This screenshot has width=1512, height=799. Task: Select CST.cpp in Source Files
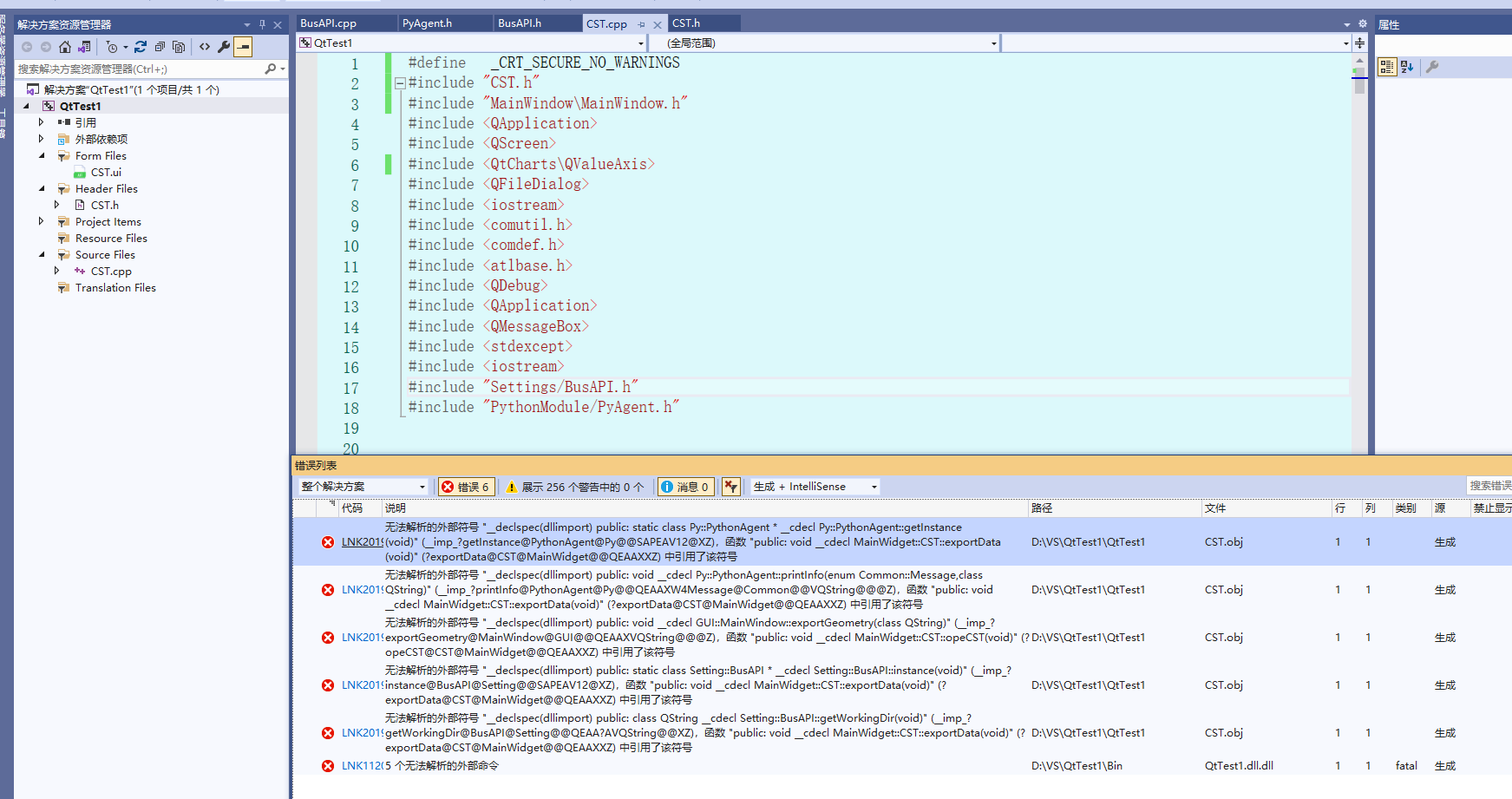(111, 271)
